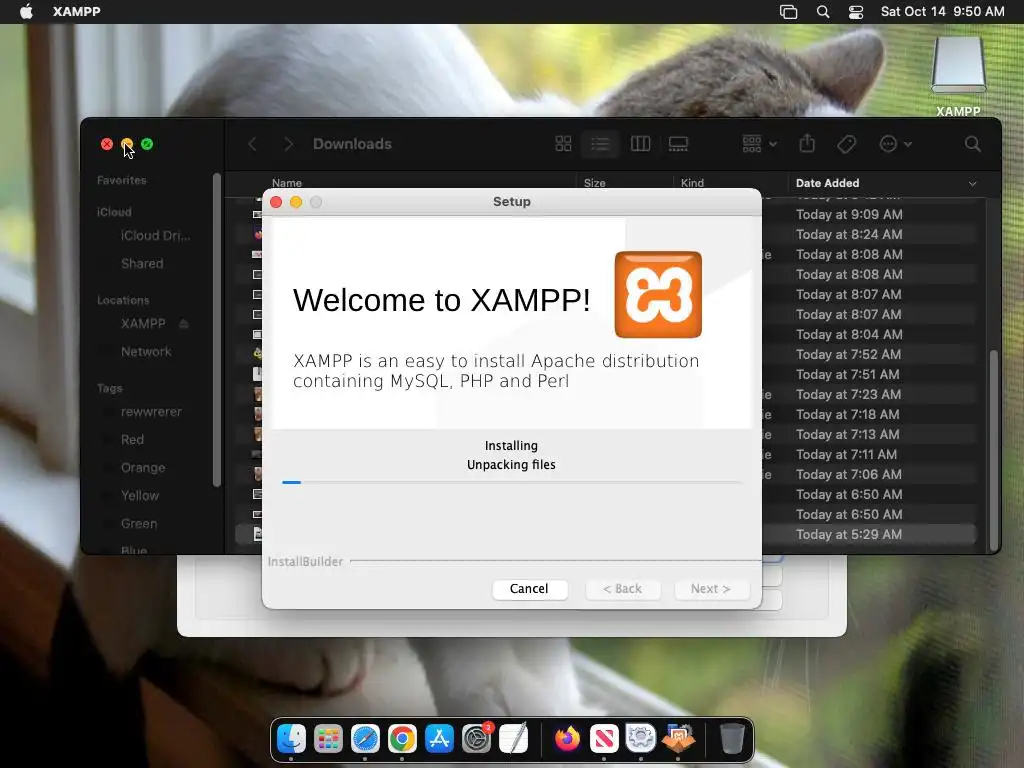1024x768 pixels.
Task: Click the Finder back arrow
Action: [x=253, y=144]
